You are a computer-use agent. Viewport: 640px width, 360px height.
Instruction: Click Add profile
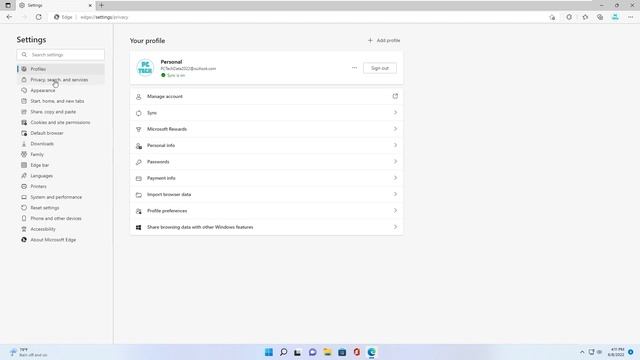point(384,40)
